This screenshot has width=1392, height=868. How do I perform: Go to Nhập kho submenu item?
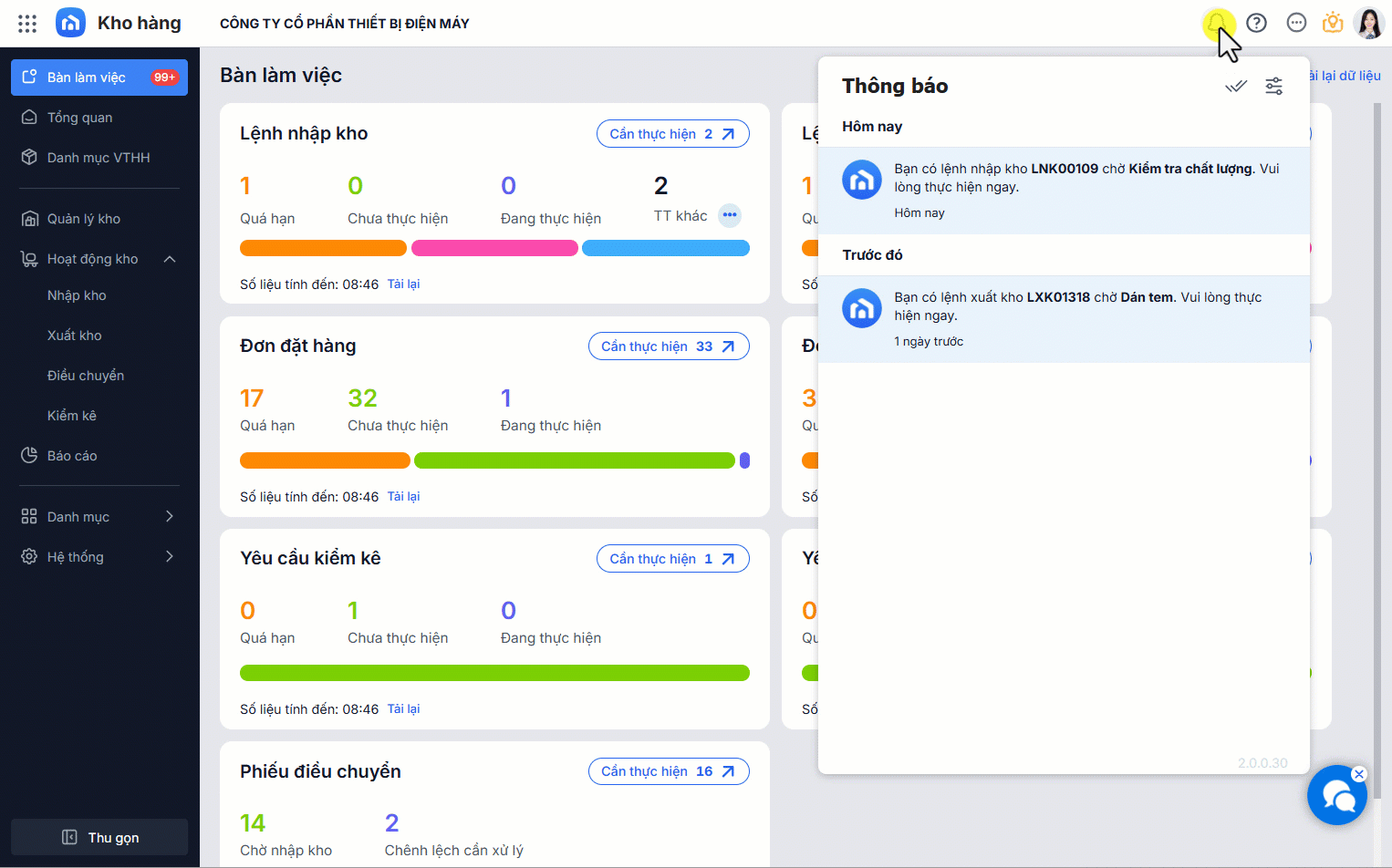[77, 295]
